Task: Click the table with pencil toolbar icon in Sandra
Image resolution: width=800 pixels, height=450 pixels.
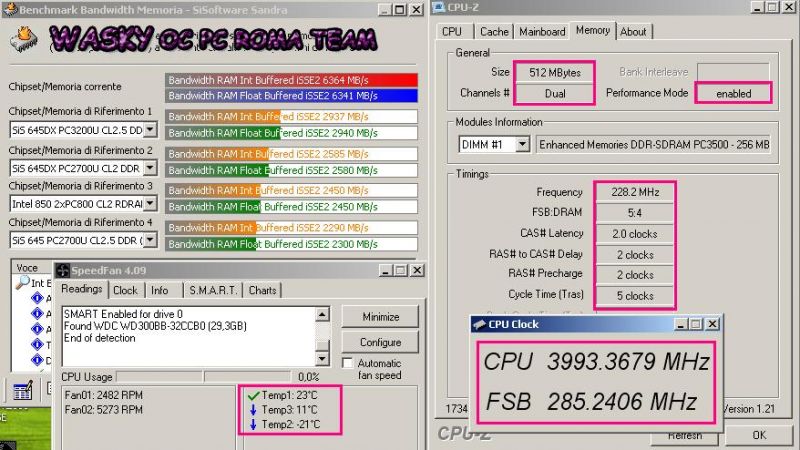Action: pos(22,390)
